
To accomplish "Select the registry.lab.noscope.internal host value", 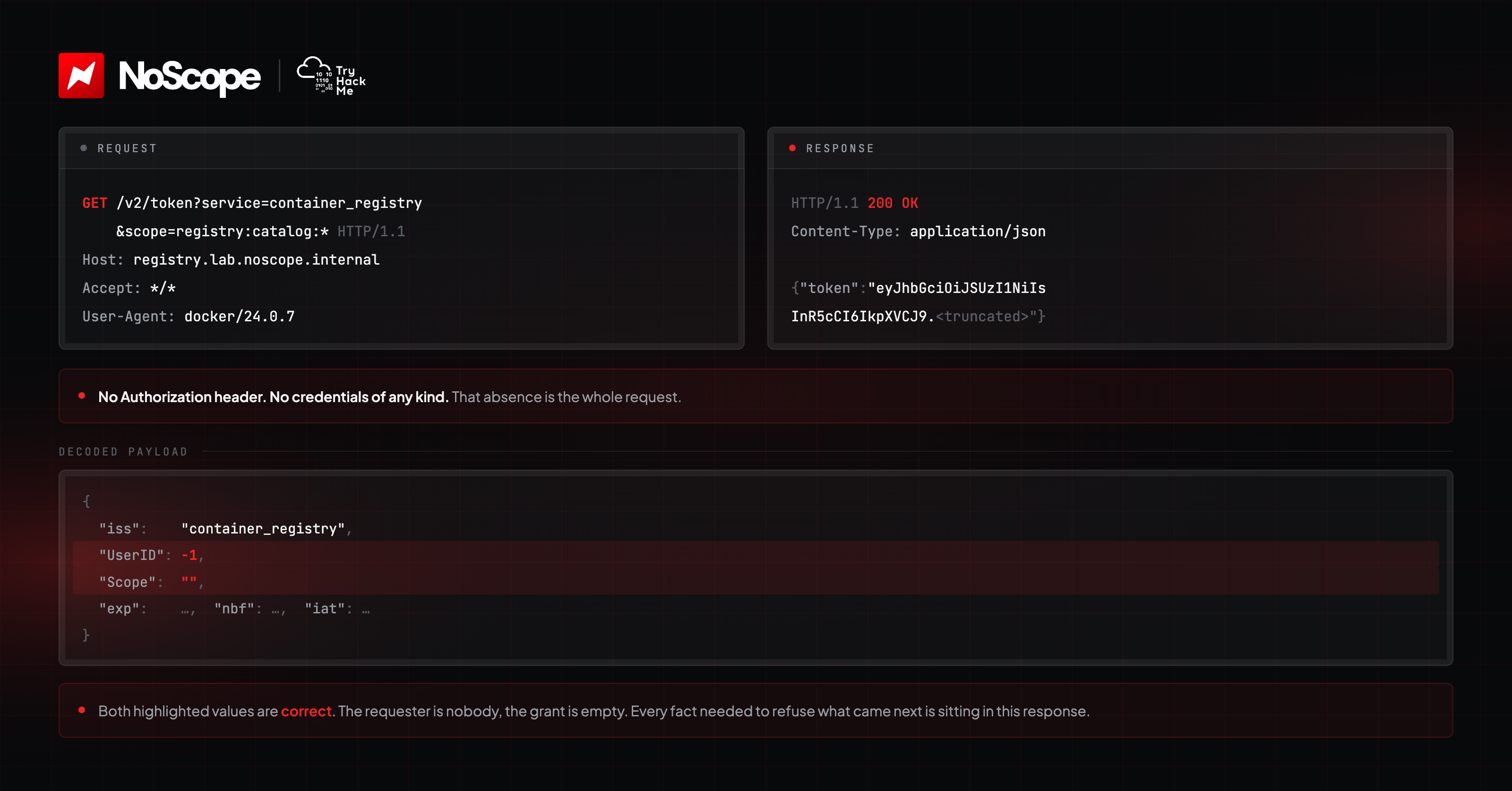I will pyautogui.click(x=257, y=259).
